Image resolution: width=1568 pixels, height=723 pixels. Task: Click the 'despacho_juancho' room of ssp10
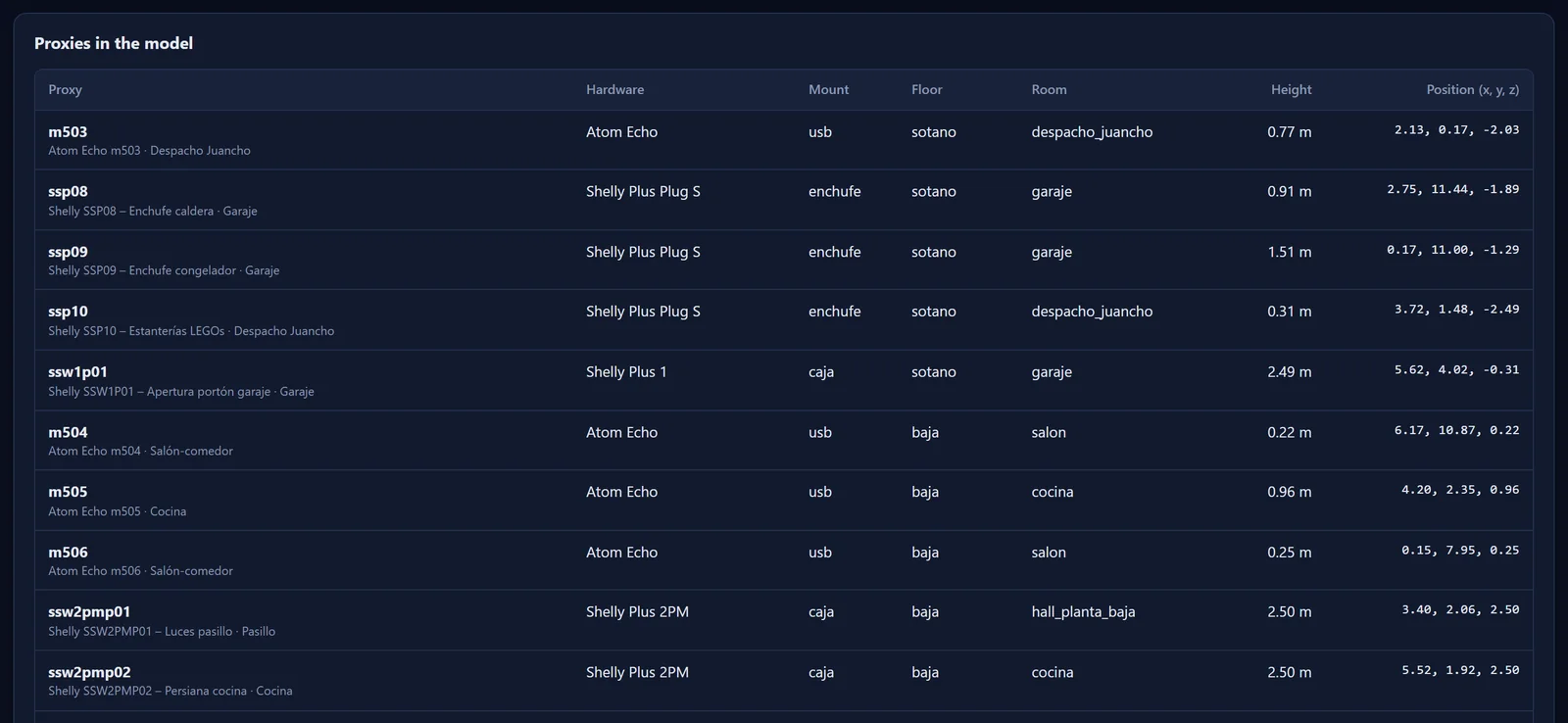click(1092, 312)
